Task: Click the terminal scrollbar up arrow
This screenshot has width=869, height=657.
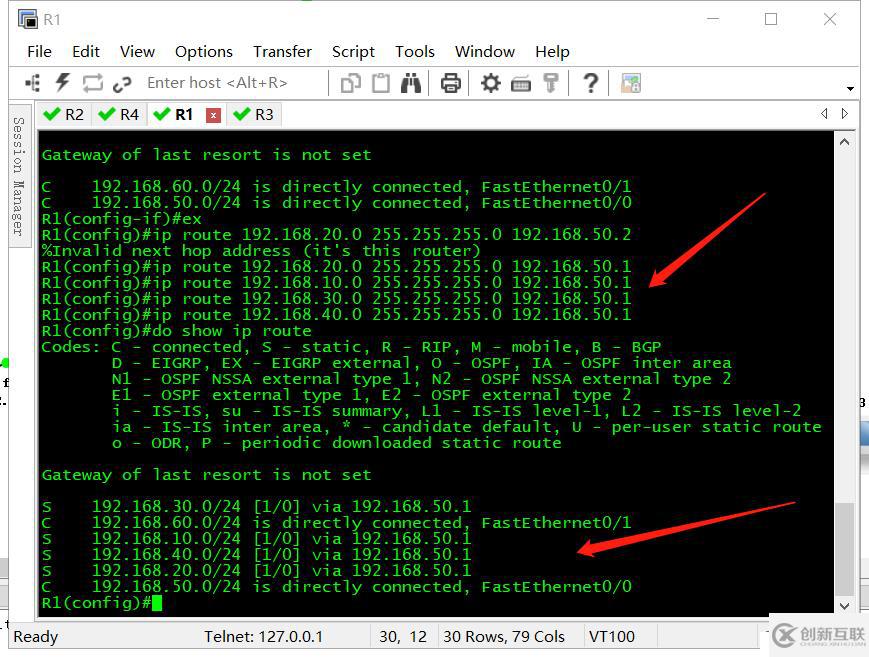Action: click(x=845, y=142)
